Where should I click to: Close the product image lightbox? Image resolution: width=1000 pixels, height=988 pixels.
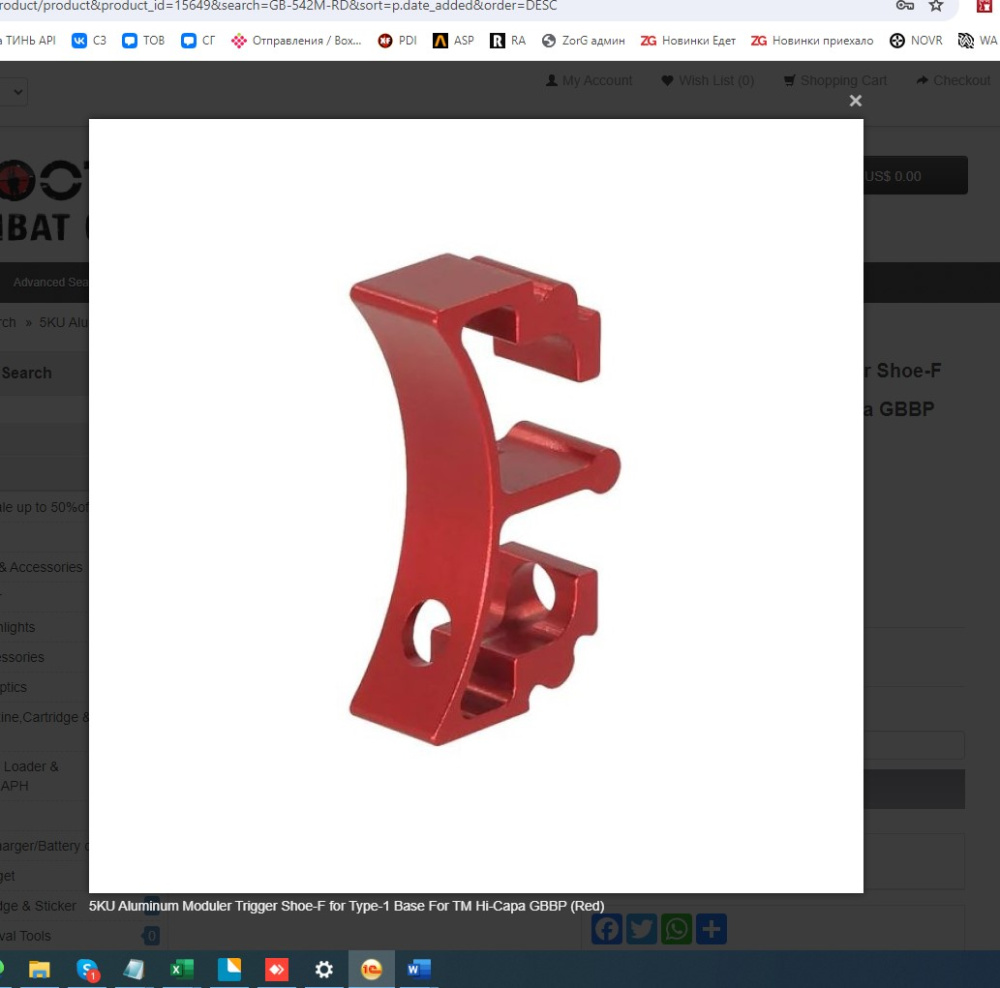[x=855, y=101]
